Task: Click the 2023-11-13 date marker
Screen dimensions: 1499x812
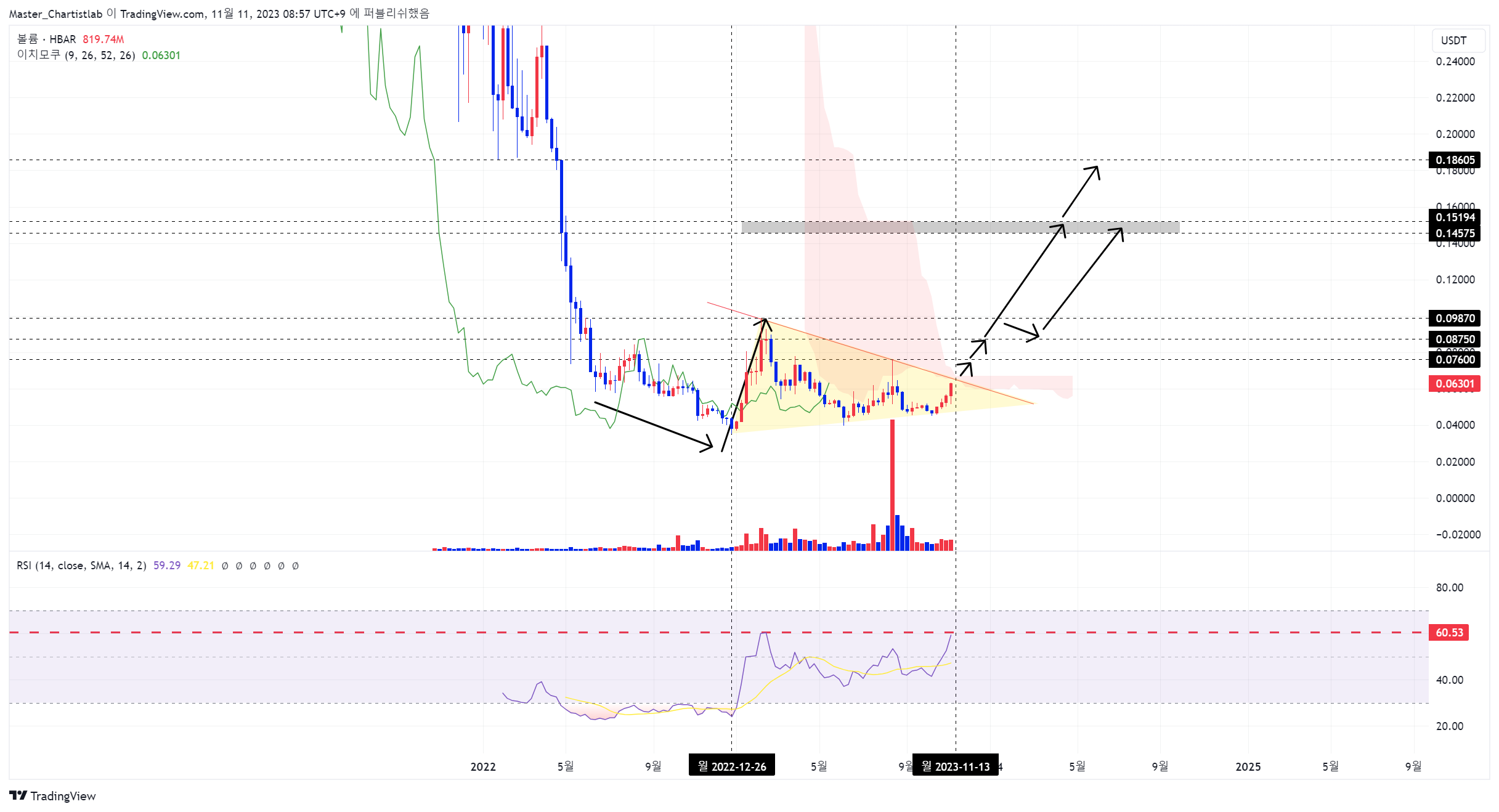Action: (x=956, y=766)
